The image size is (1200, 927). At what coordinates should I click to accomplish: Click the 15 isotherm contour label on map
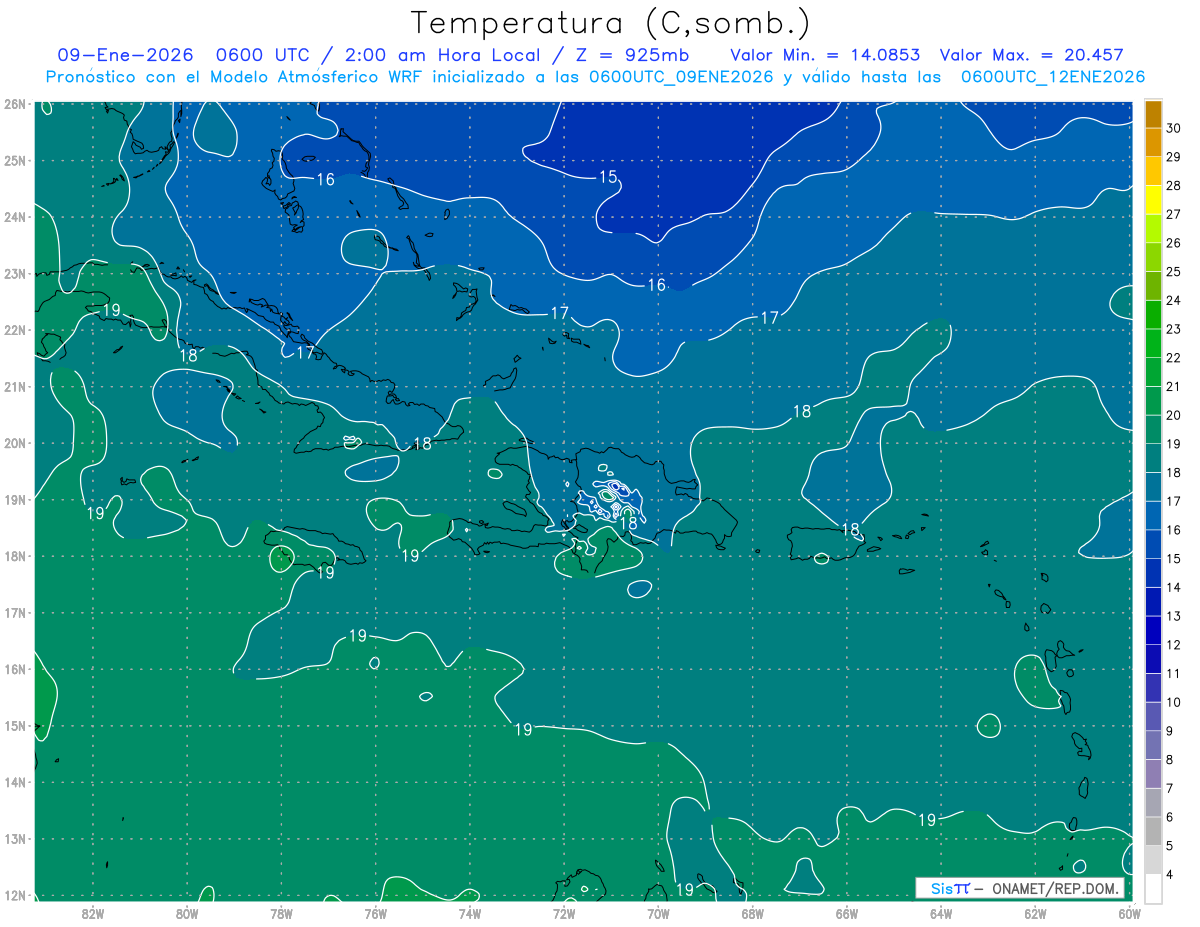(x=608, y=177)
